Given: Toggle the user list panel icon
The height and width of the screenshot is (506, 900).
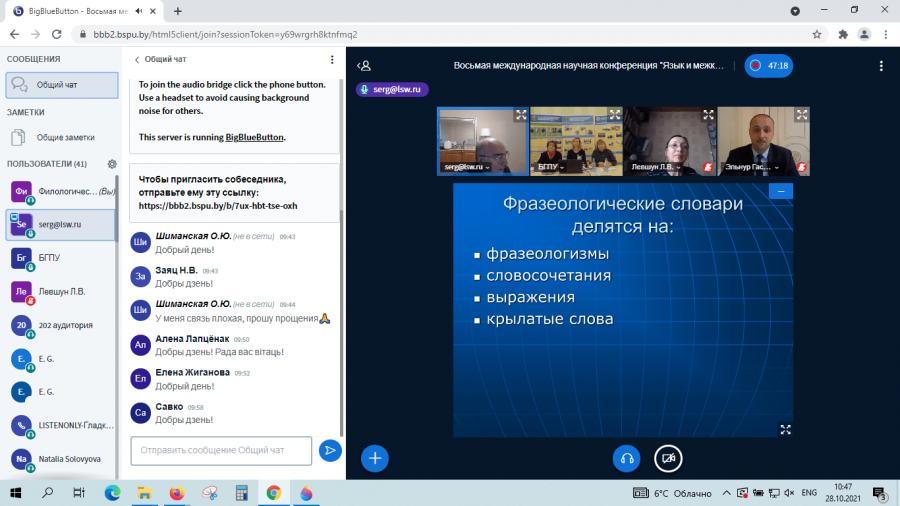Looking at the screenshot, I should click(364, 66).
